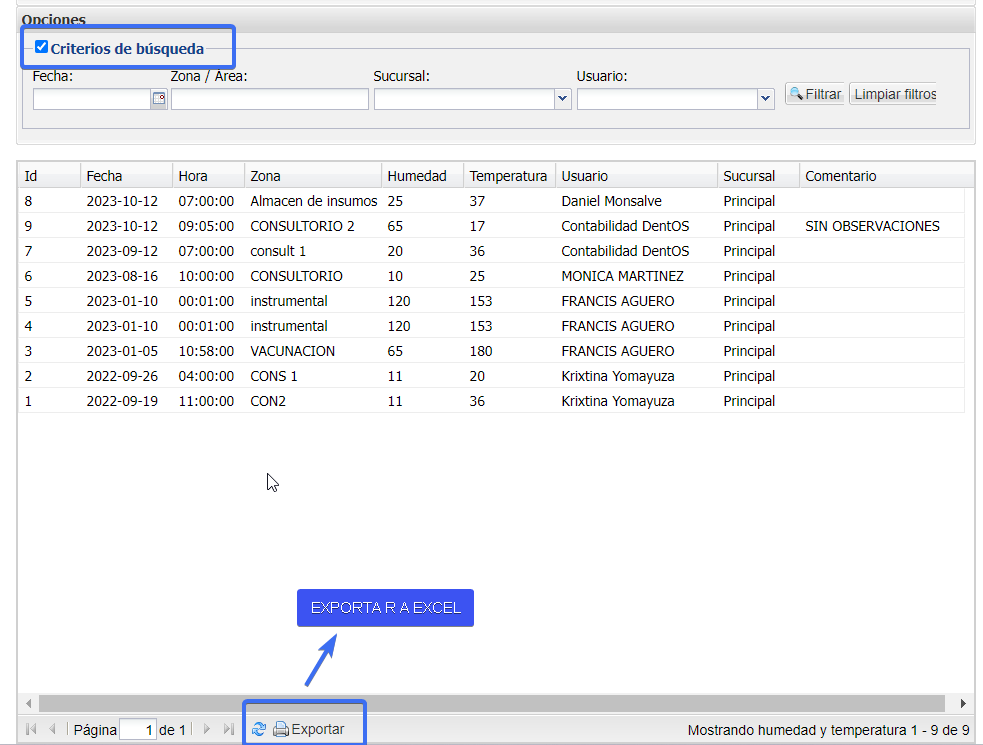
Task: Expand the Sucursal dropdown list
Action: [562, 99]
